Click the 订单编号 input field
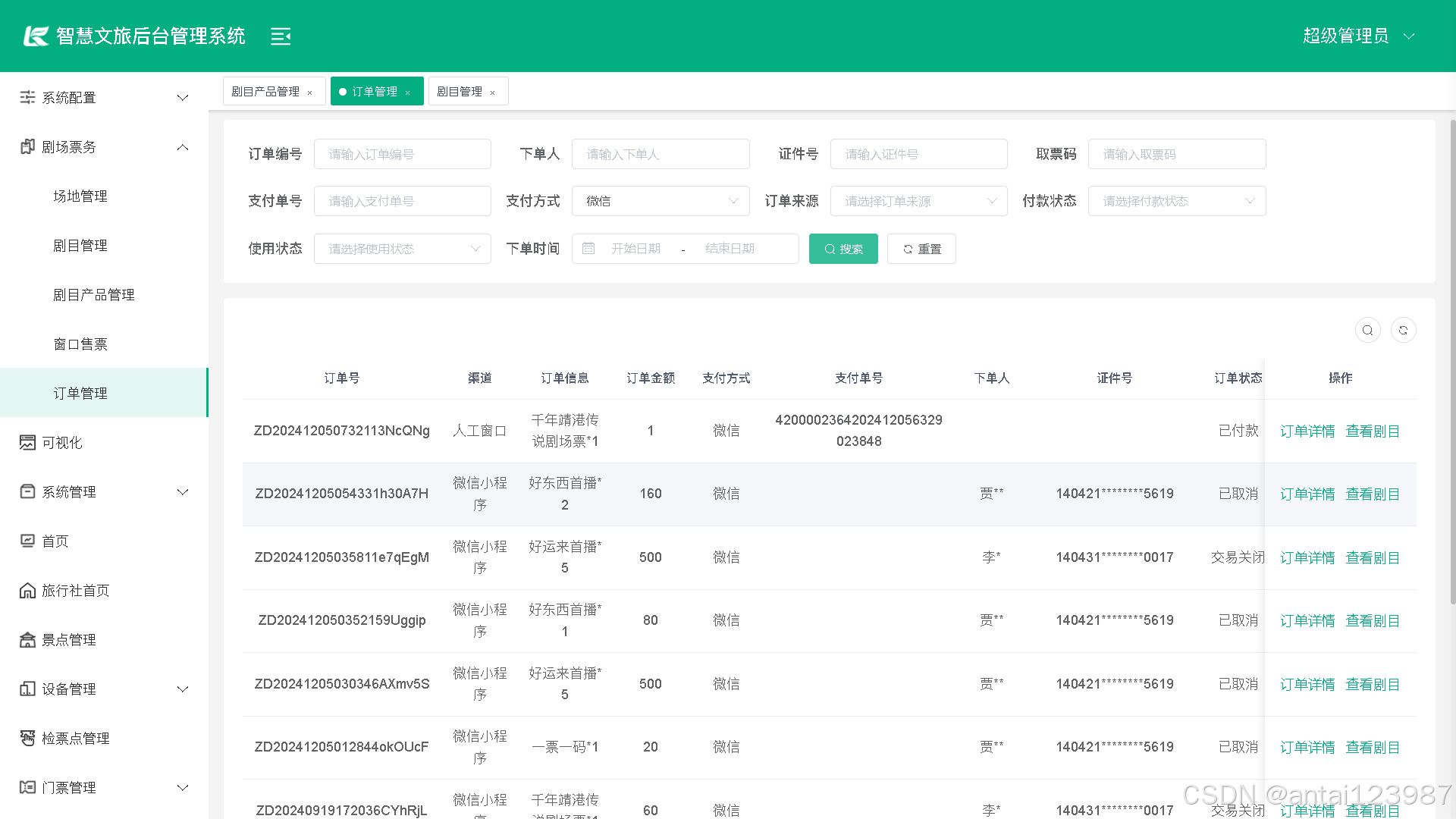The width and height of the screenshot is (1456, 819). click(402, 154)
